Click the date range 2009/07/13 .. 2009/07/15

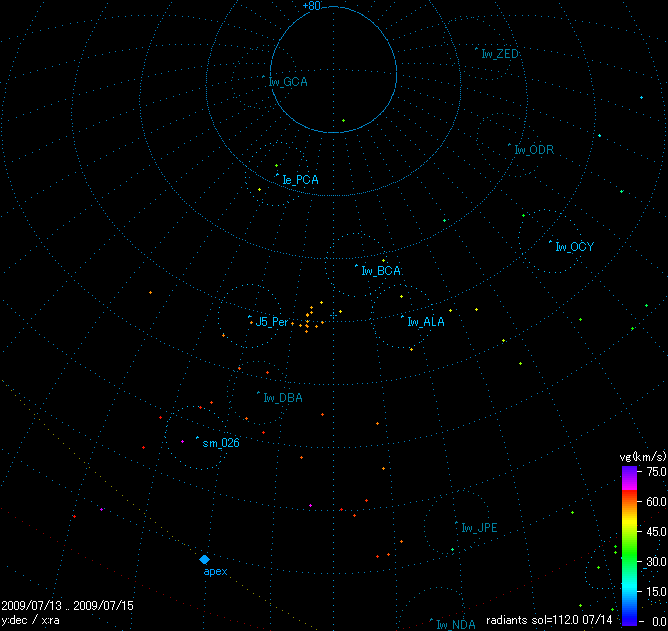(x=67, y=605)
